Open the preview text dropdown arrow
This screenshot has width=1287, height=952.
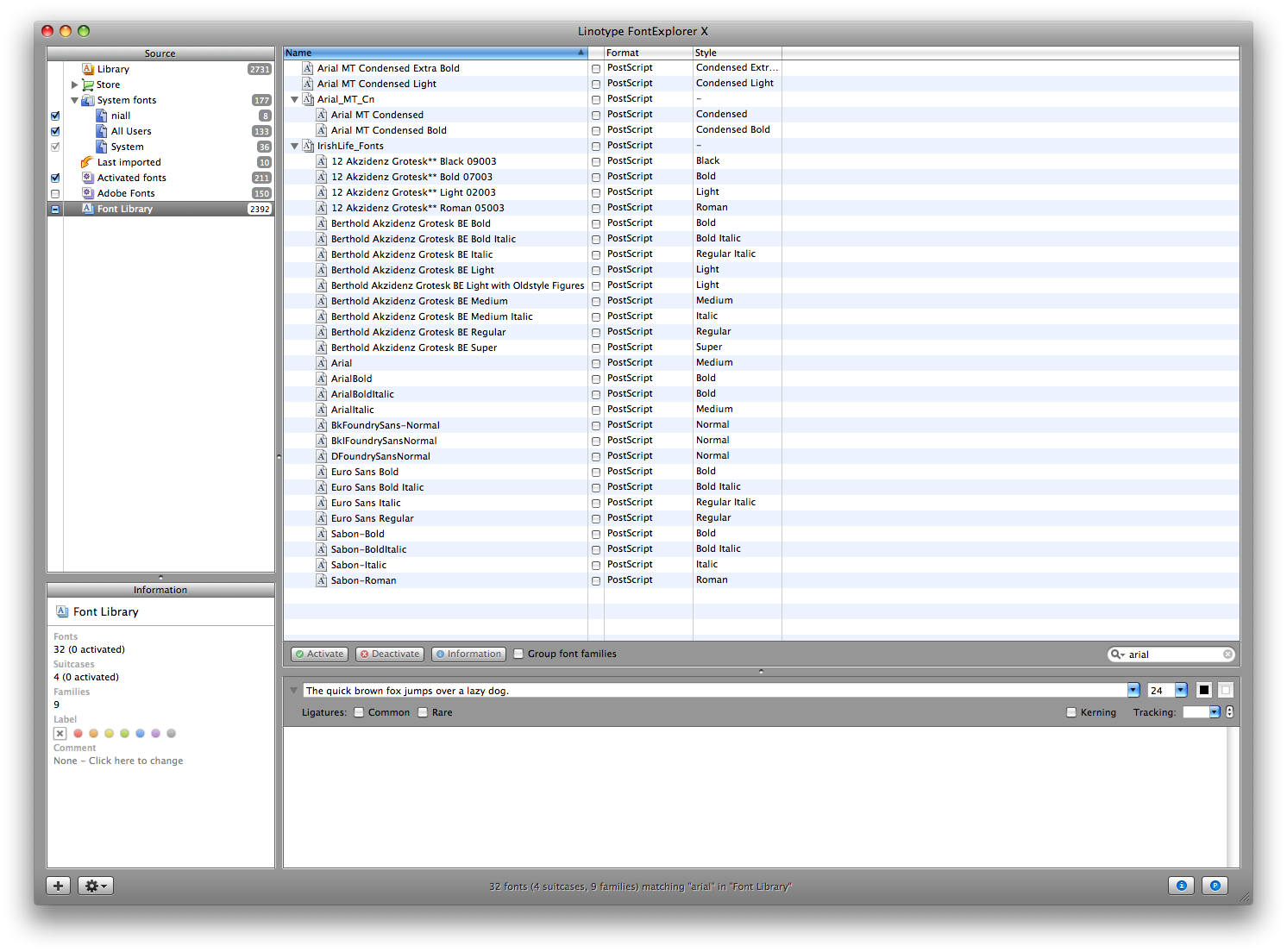1133,690
